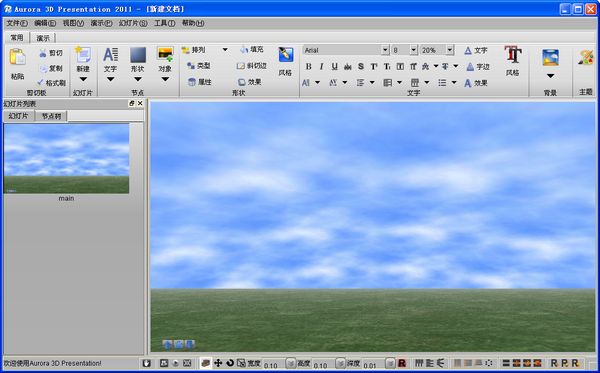The width and height of the screenshot is (600, 373).
Task: Open the Help (帮助) menu
Action: pos(193,23)
